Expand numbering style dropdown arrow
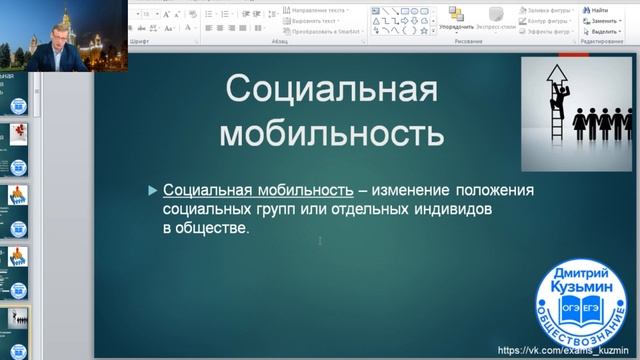640x360 pixels. pyautogui.click(x=232, y=15)
